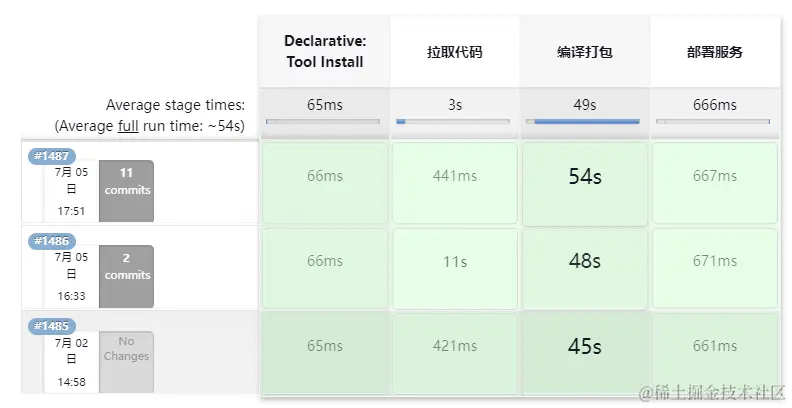Click the 65ms Tool Install cell of #1485
792x408 pixels.
pyautogui.click(x=325, y=346)
